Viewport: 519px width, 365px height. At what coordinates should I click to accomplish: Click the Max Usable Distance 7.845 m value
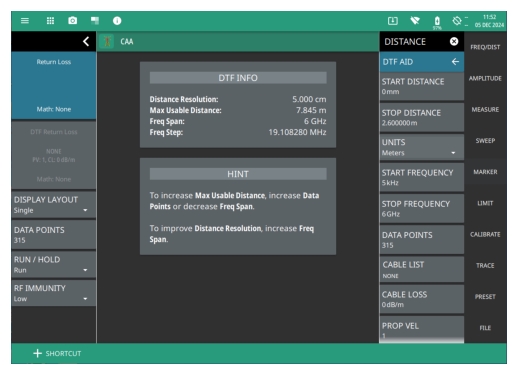[311, 110]
